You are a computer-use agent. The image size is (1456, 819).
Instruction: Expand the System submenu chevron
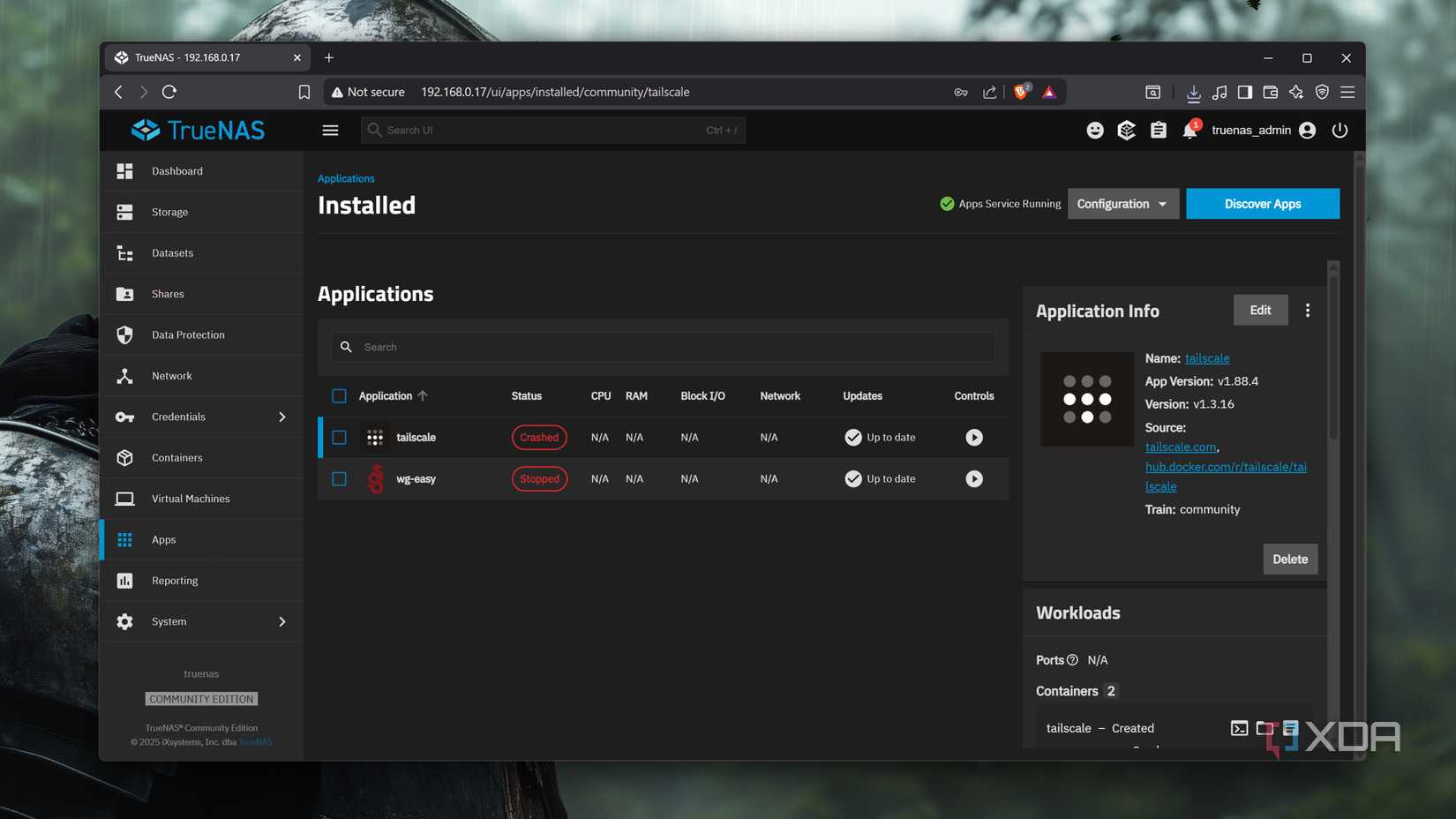(282, 621)
